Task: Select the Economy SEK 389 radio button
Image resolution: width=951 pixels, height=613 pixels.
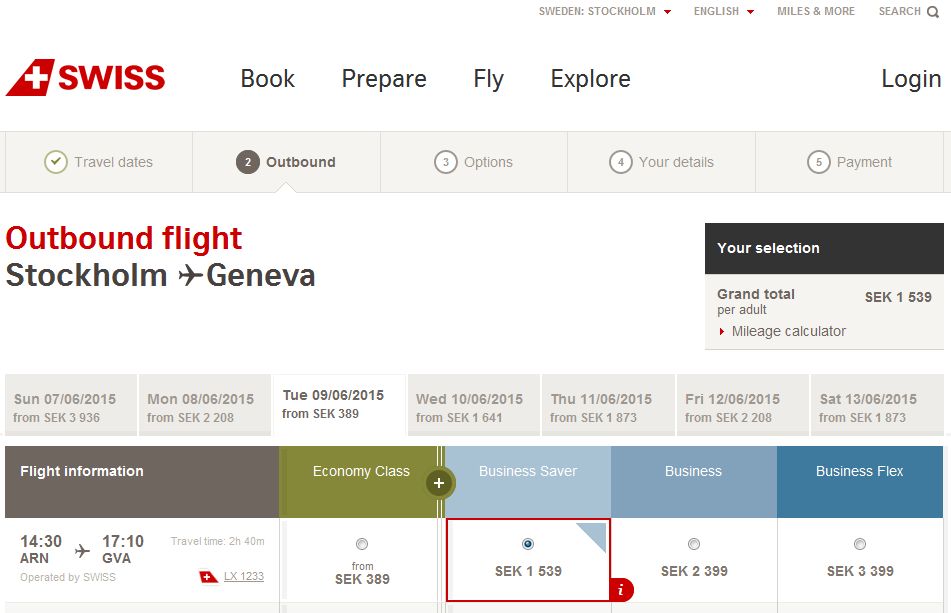Action: [x=362, y=544]
